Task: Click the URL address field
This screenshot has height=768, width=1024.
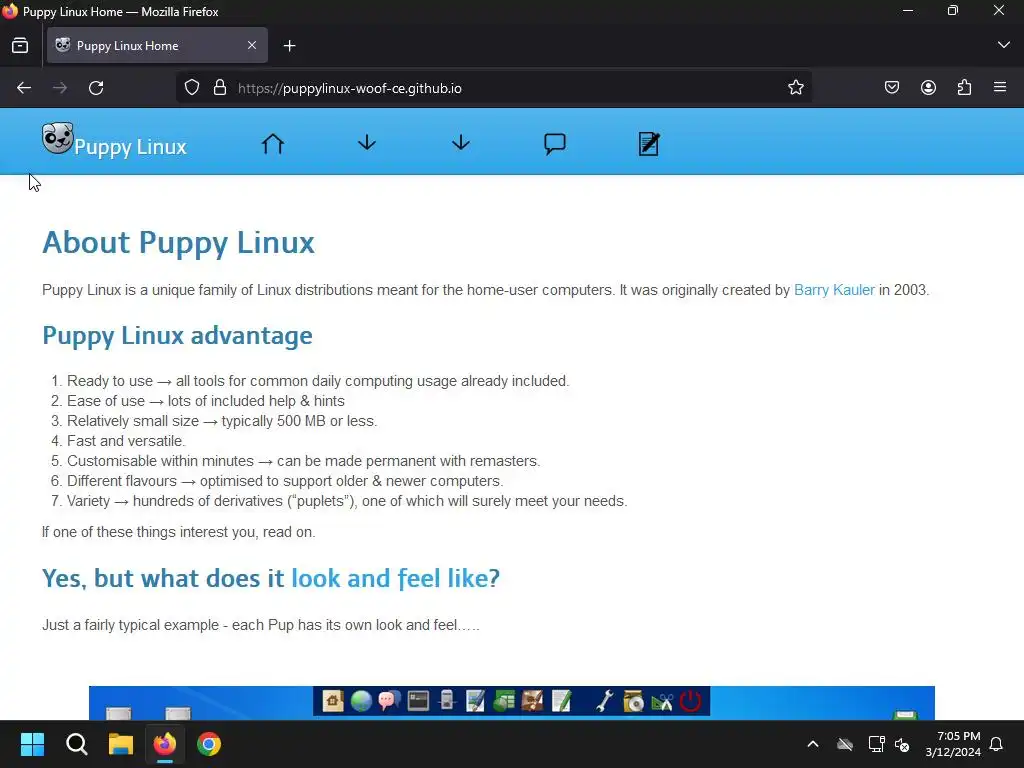Action: pos(496,88)
